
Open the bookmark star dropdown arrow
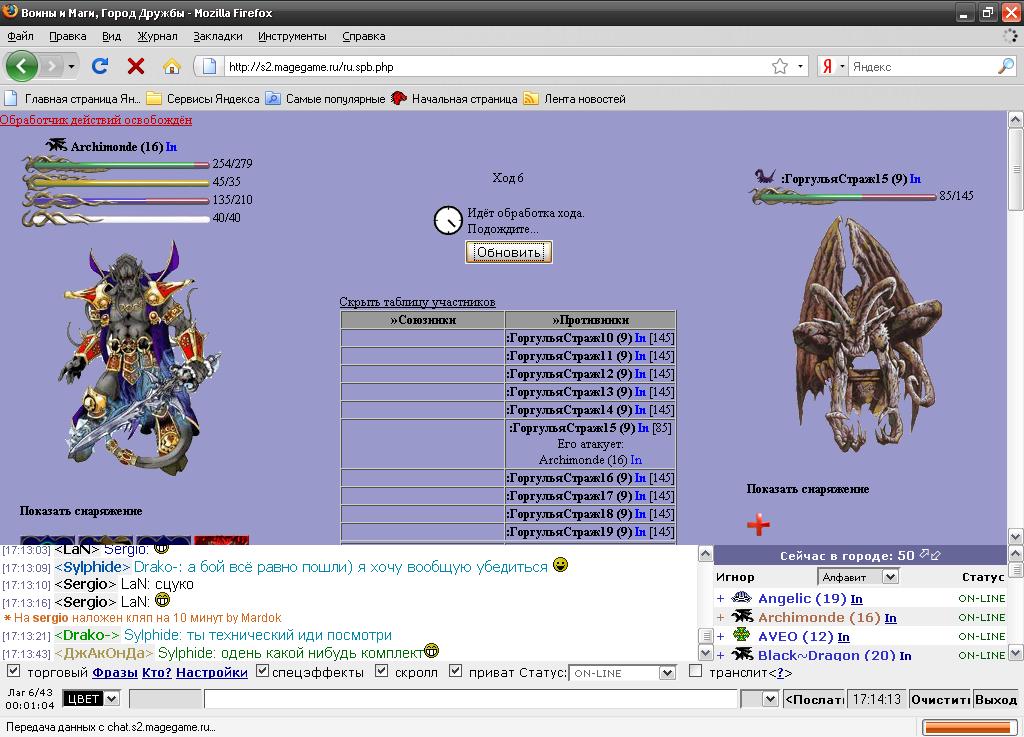pyautogui.click(x=800, y=67)
